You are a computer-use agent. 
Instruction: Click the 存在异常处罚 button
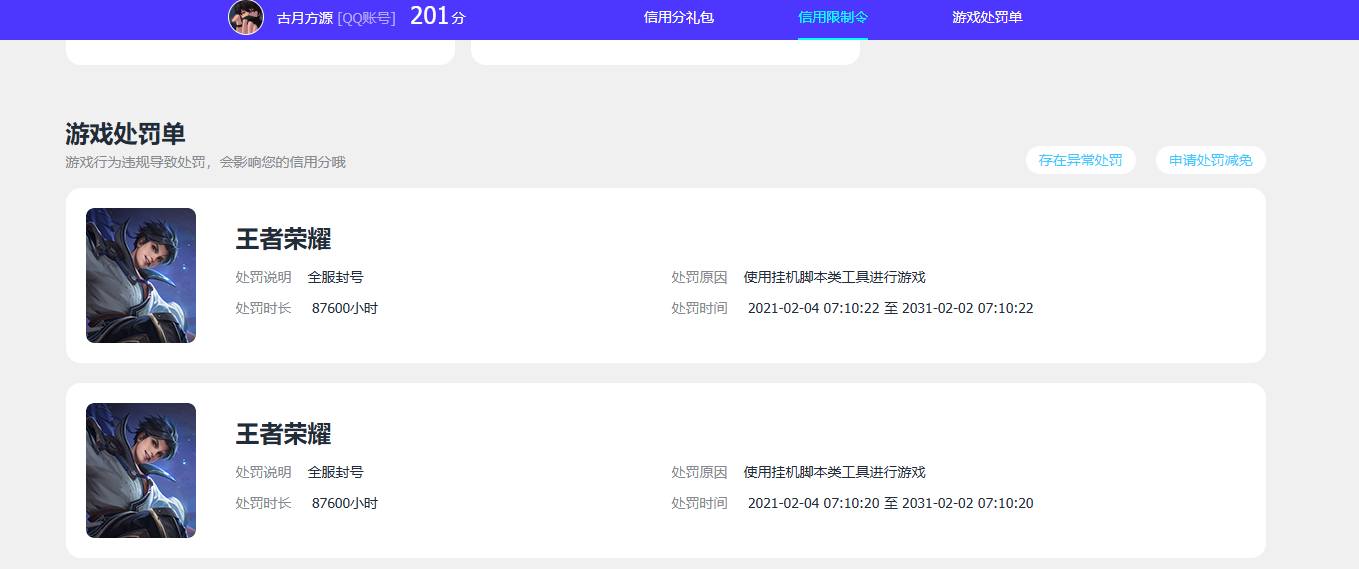[x=1081, y=160]
